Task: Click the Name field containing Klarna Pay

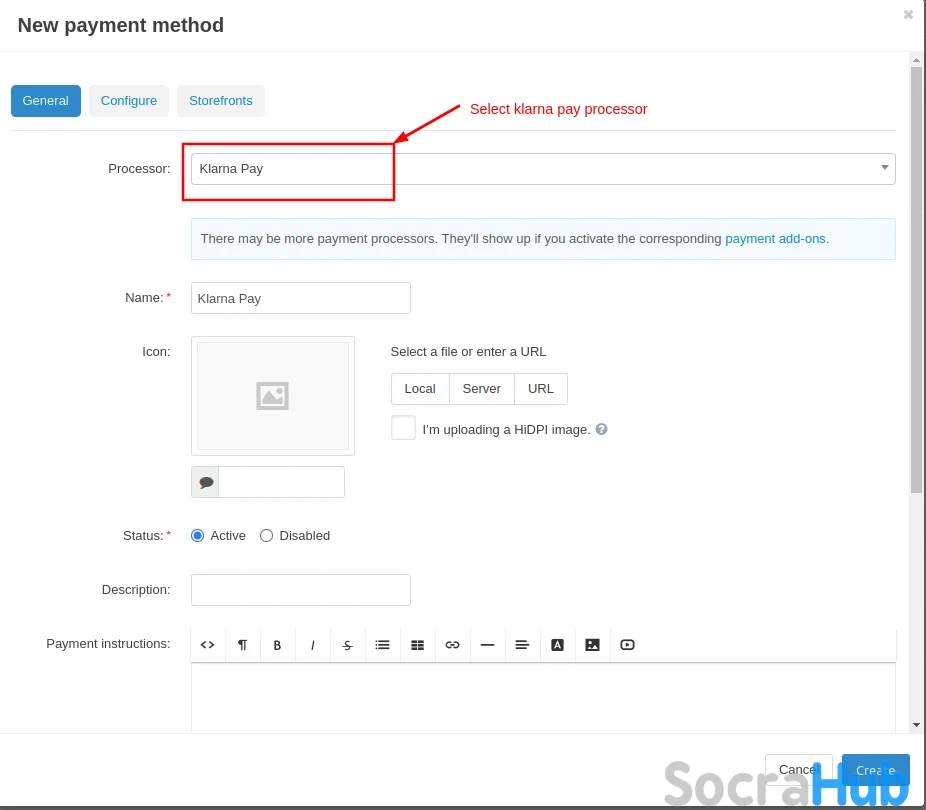Action: pos(301,298)
